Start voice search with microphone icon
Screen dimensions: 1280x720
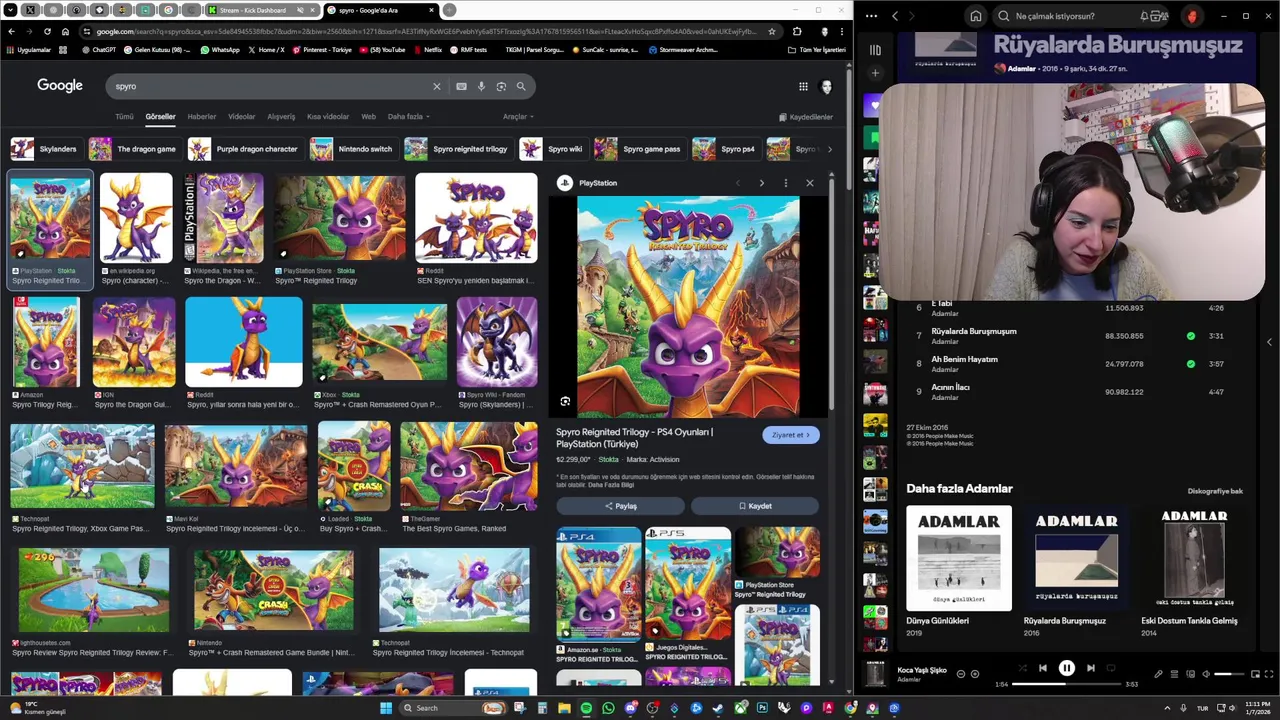tap(481, 86)
